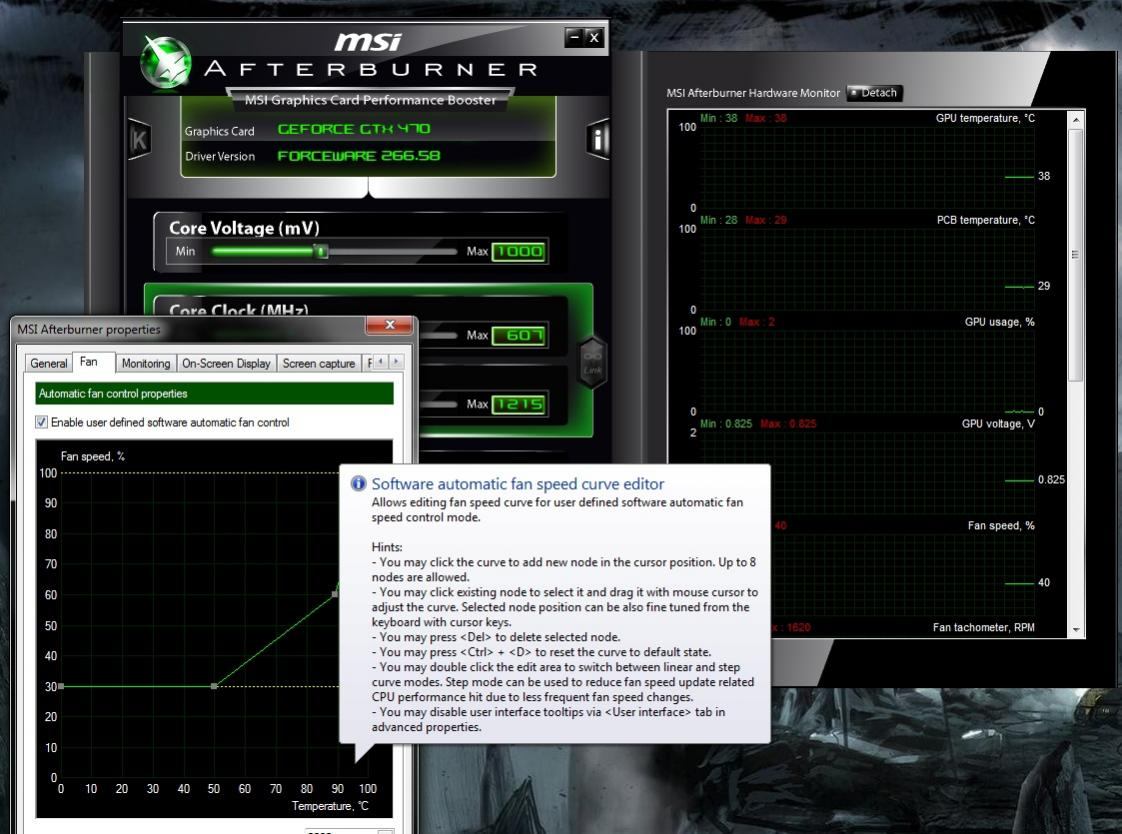Viewport: 1122px width, 834px height.
Task: Click the 1215 clock value field
Action: 519,404
